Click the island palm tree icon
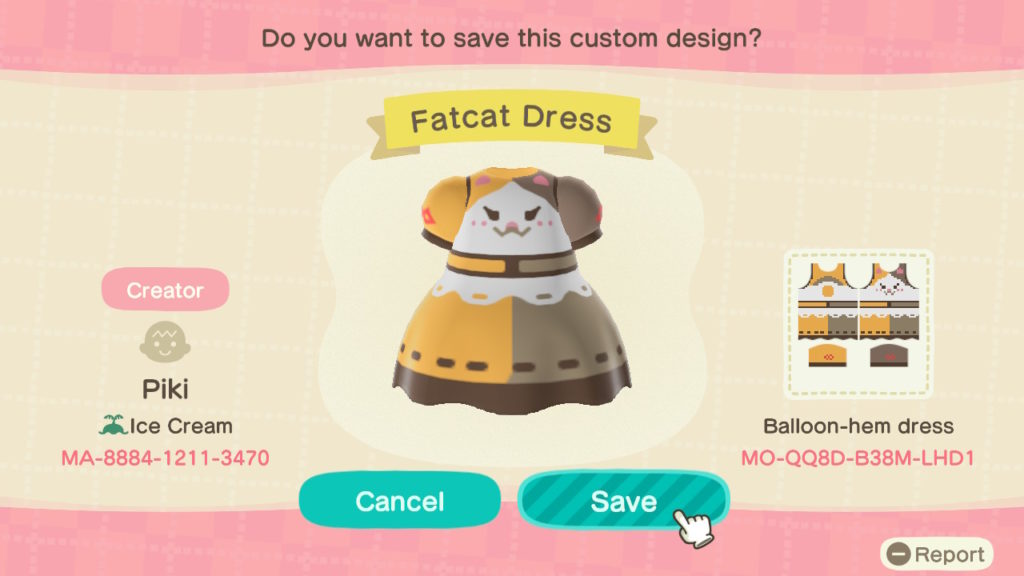The height and width of the screenshot is (576, 1024). click(x=112, y=425)
